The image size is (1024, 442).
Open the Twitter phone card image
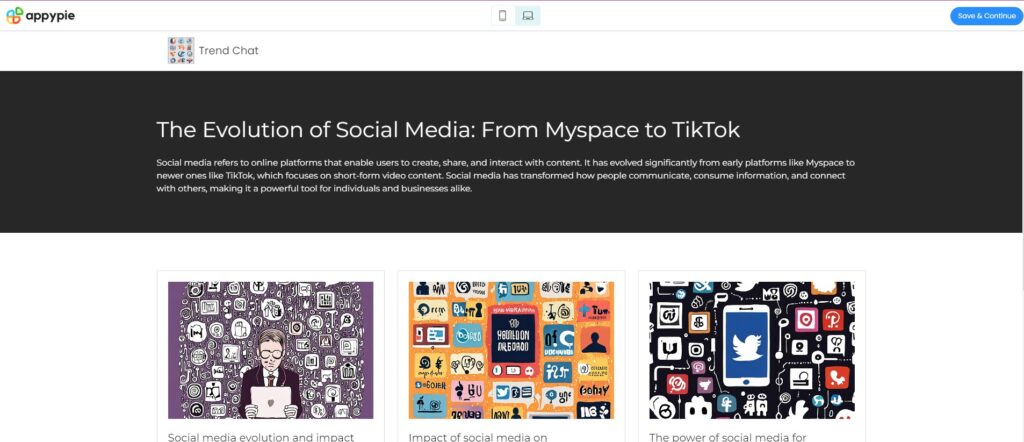click(752, 350)
